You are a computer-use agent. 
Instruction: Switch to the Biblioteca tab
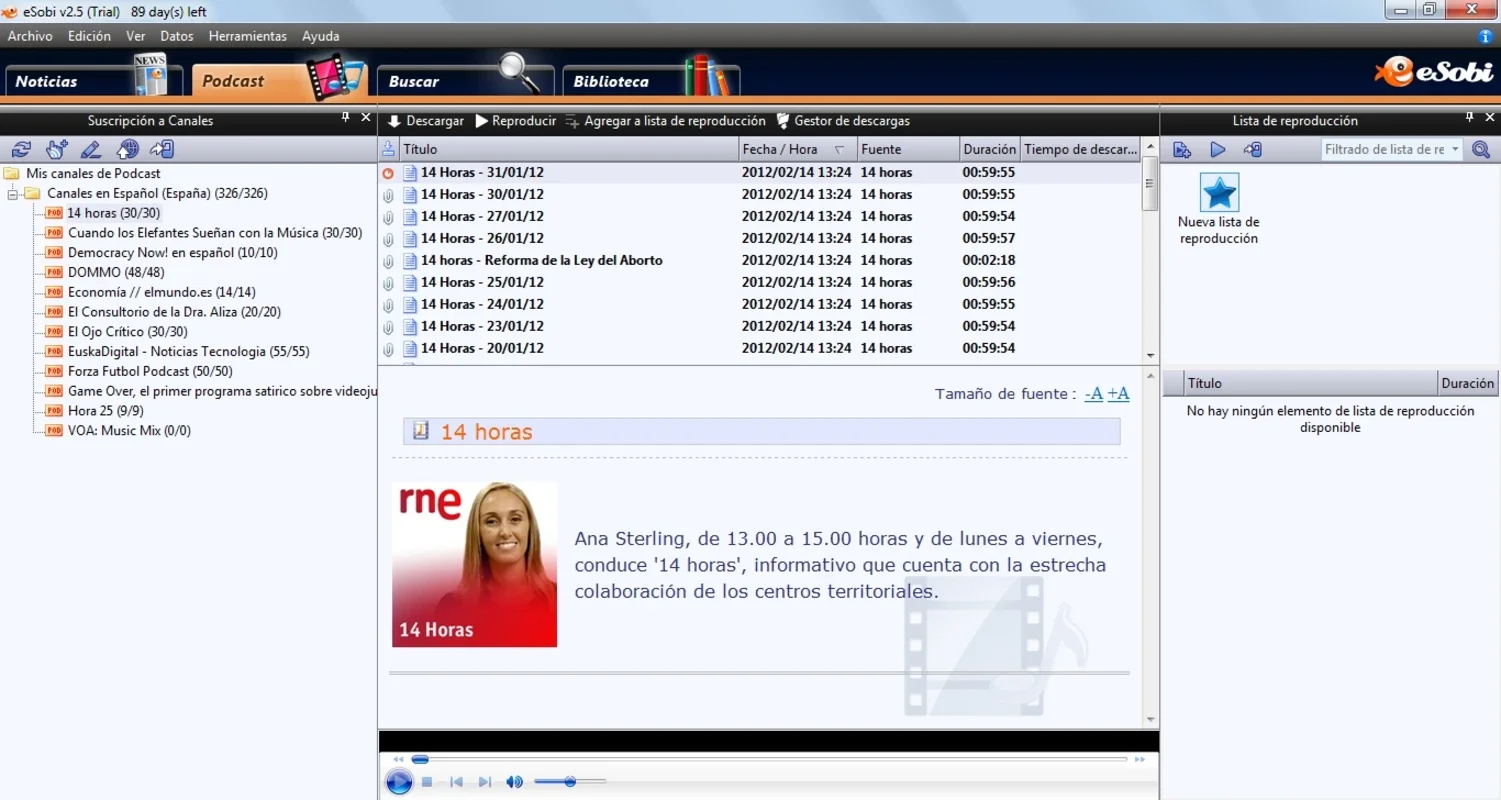pyautogui.click(x=651, y=80)
